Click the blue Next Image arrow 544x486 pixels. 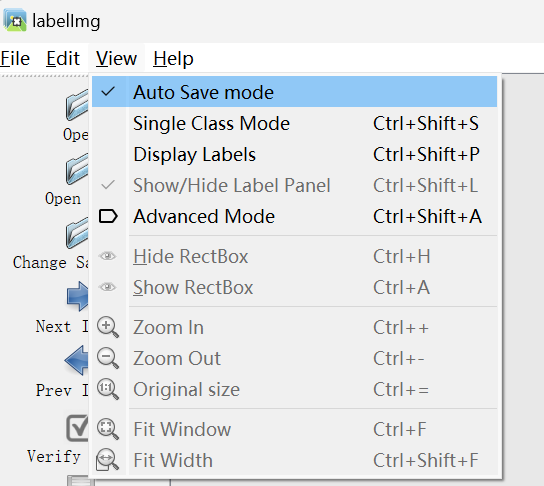point(78,296)
